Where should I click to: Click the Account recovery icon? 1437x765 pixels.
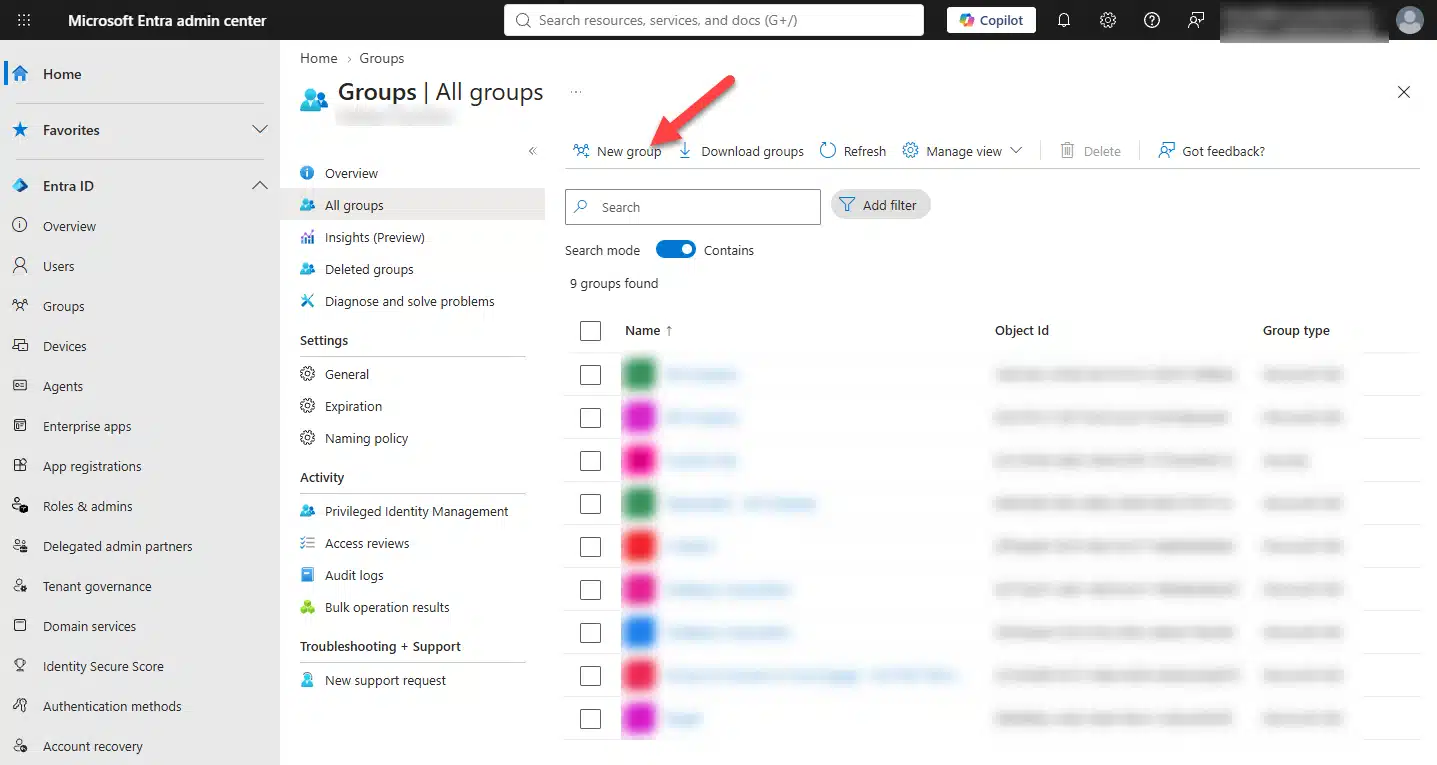point(20,746)
